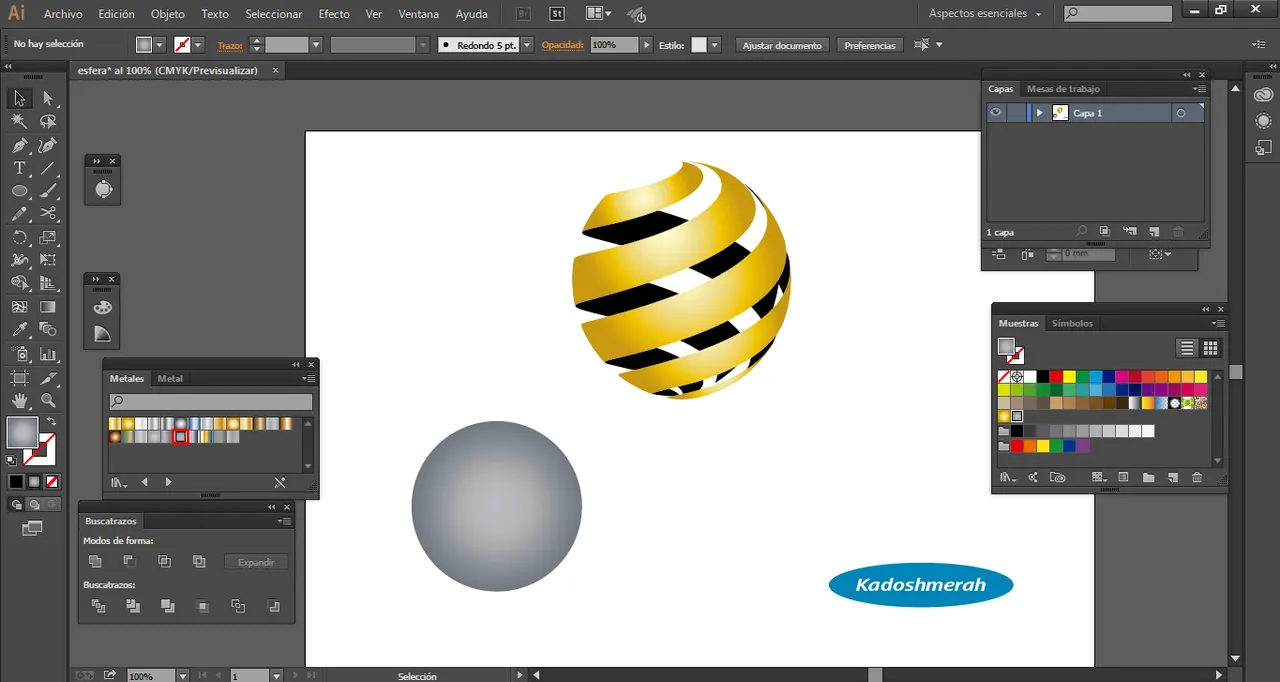The height and width of the screenshot is (682, 1280).
Task: Select the Magic Wand tool
Action: (x=19, y=121)
